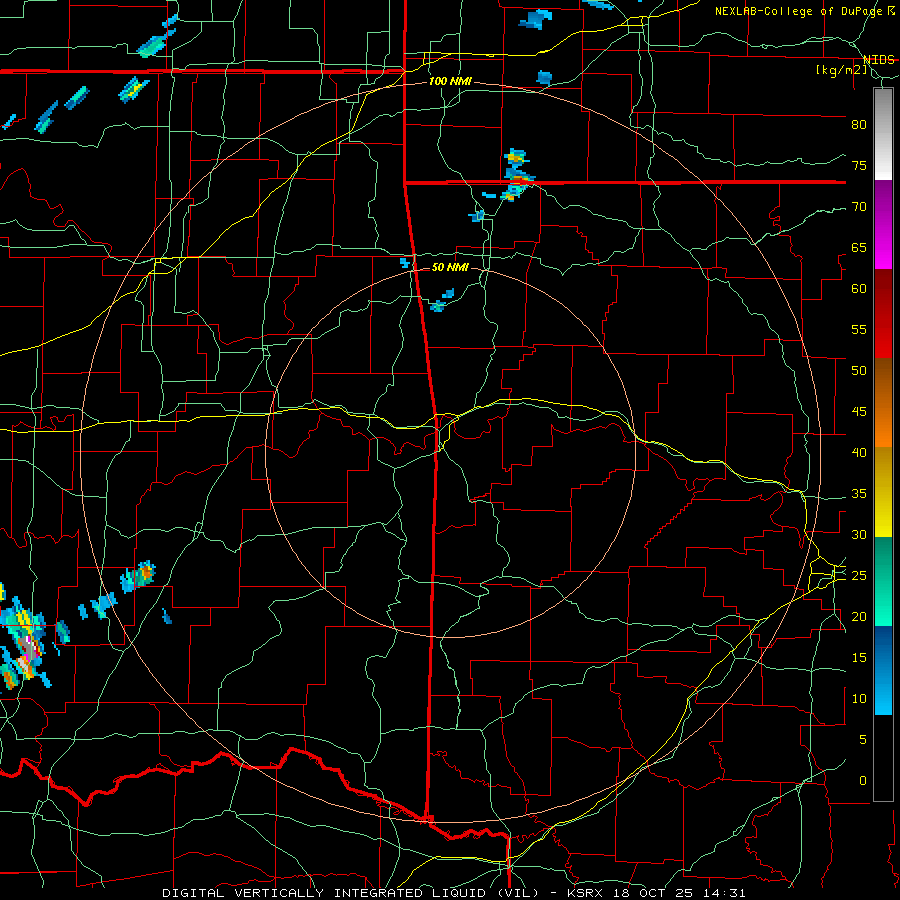This screenshot has height=900, width=900.
Task: Click the [kg/m2] units label
Action: (841, 70)
